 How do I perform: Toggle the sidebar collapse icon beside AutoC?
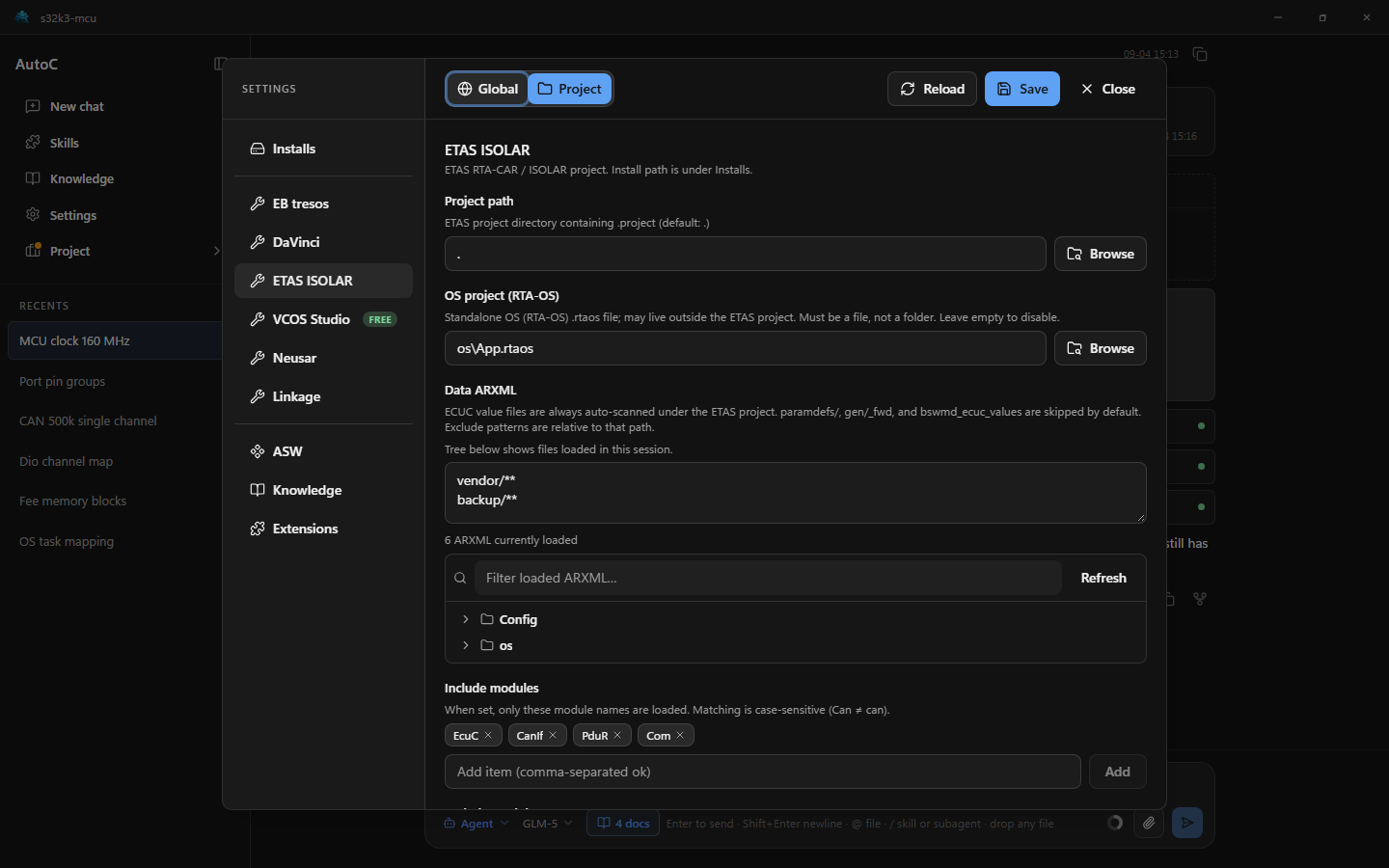(220, 64)
